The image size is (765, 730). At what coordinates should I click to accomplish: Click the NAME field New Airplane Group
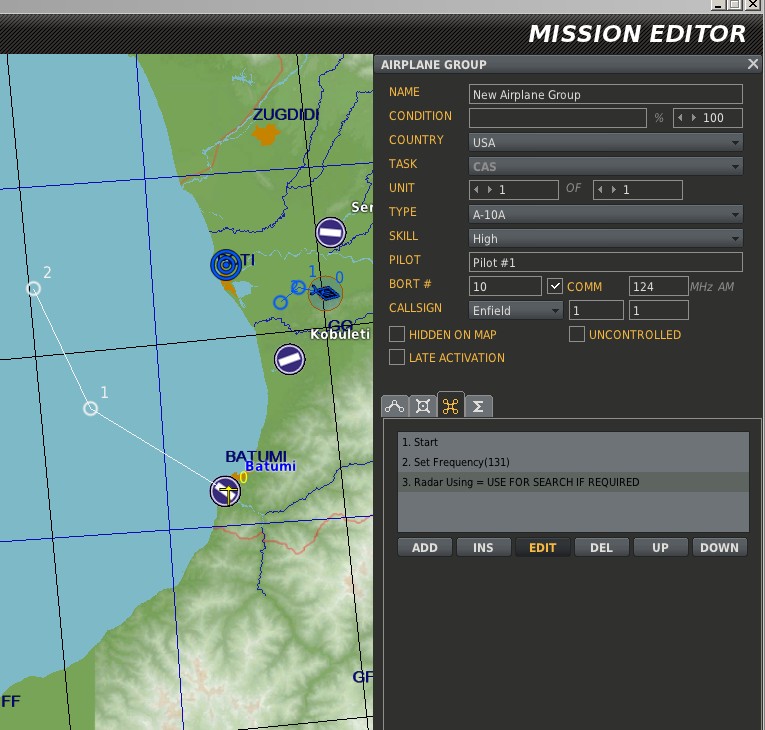(x=605, y=94)
